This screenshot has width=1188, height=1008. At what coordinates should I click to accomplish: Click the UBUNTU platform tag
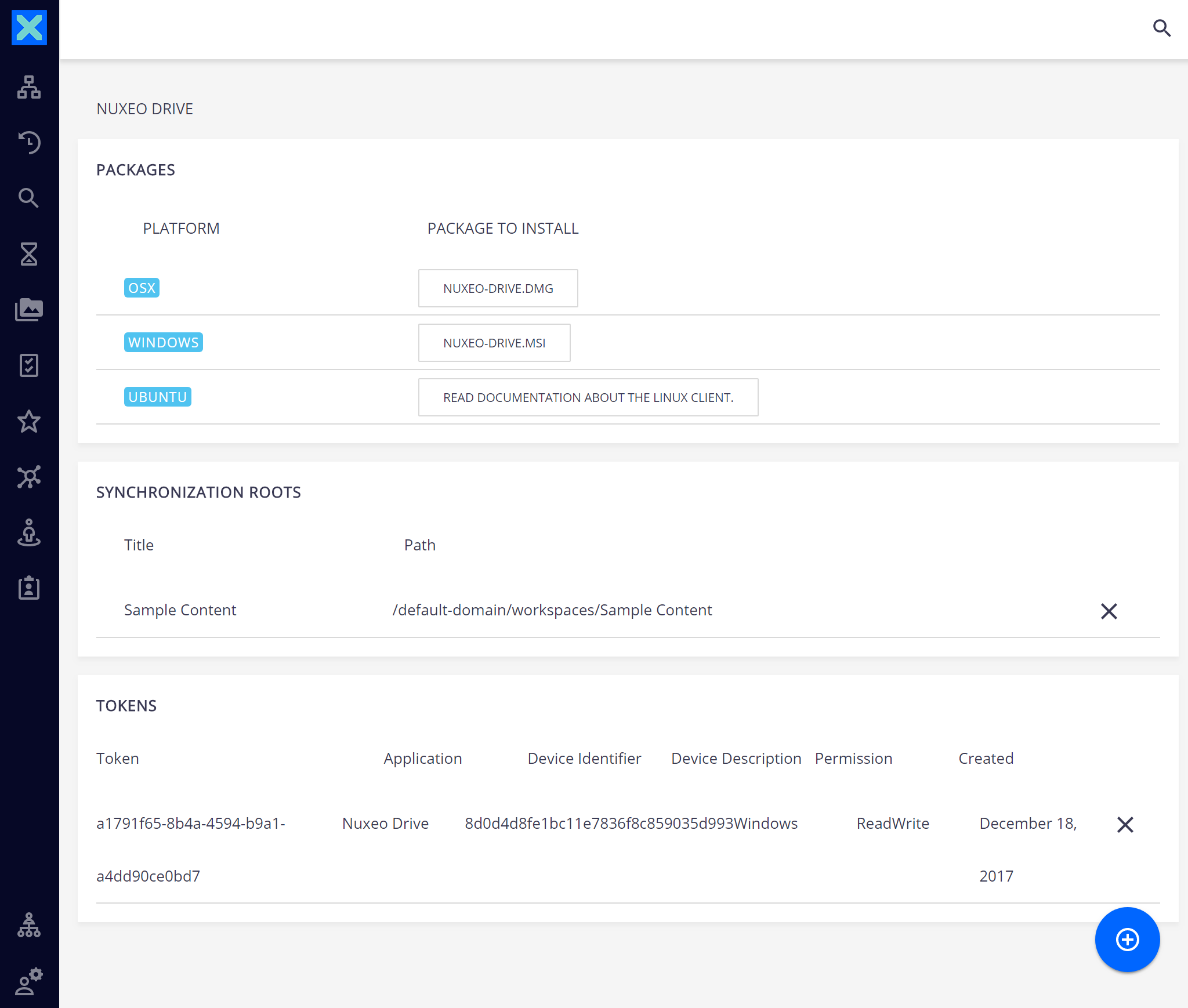click(158, 397)
